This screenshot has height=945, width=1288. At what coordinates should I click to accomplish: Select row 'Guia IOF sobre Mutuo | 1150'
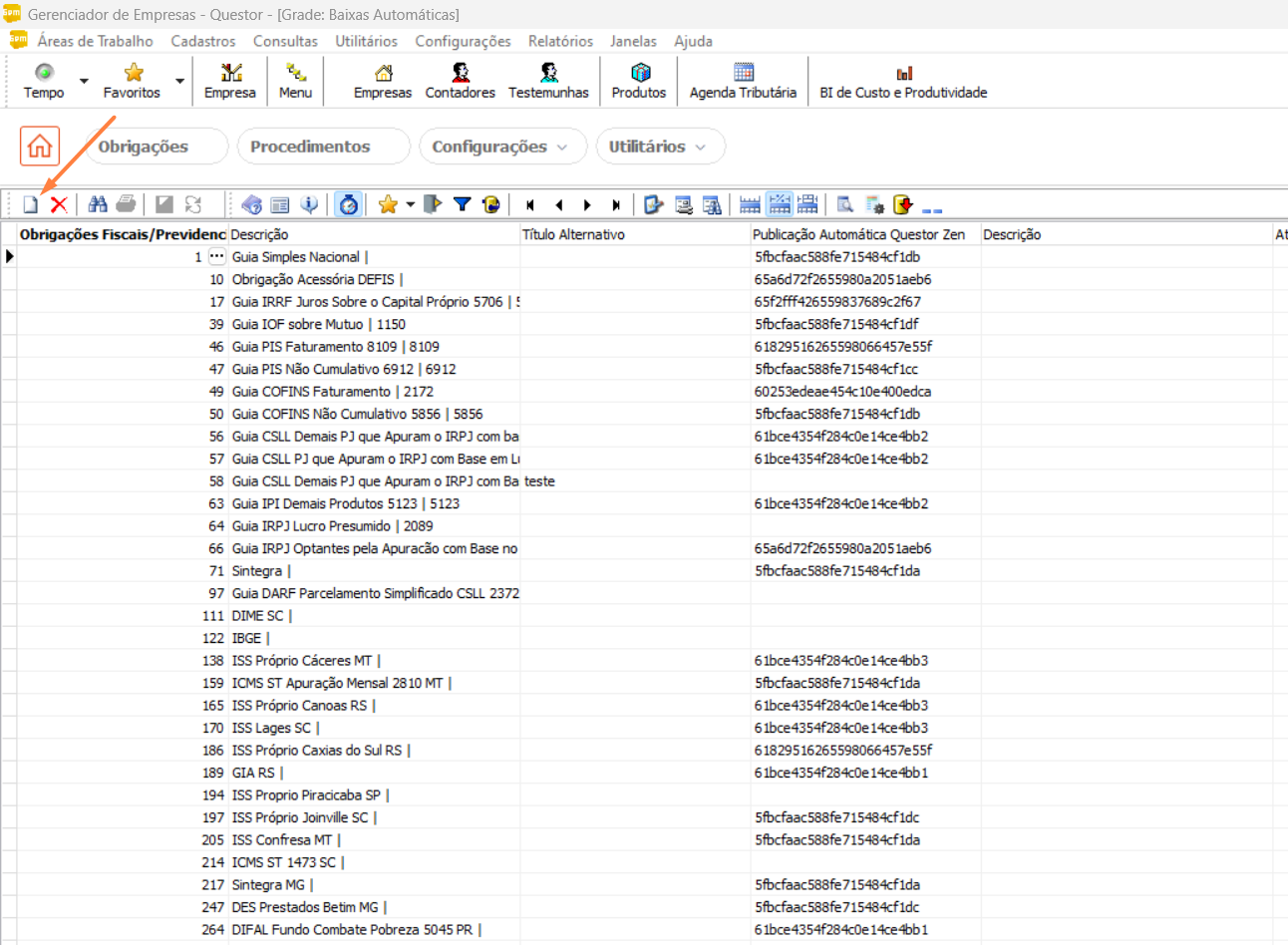644,324
